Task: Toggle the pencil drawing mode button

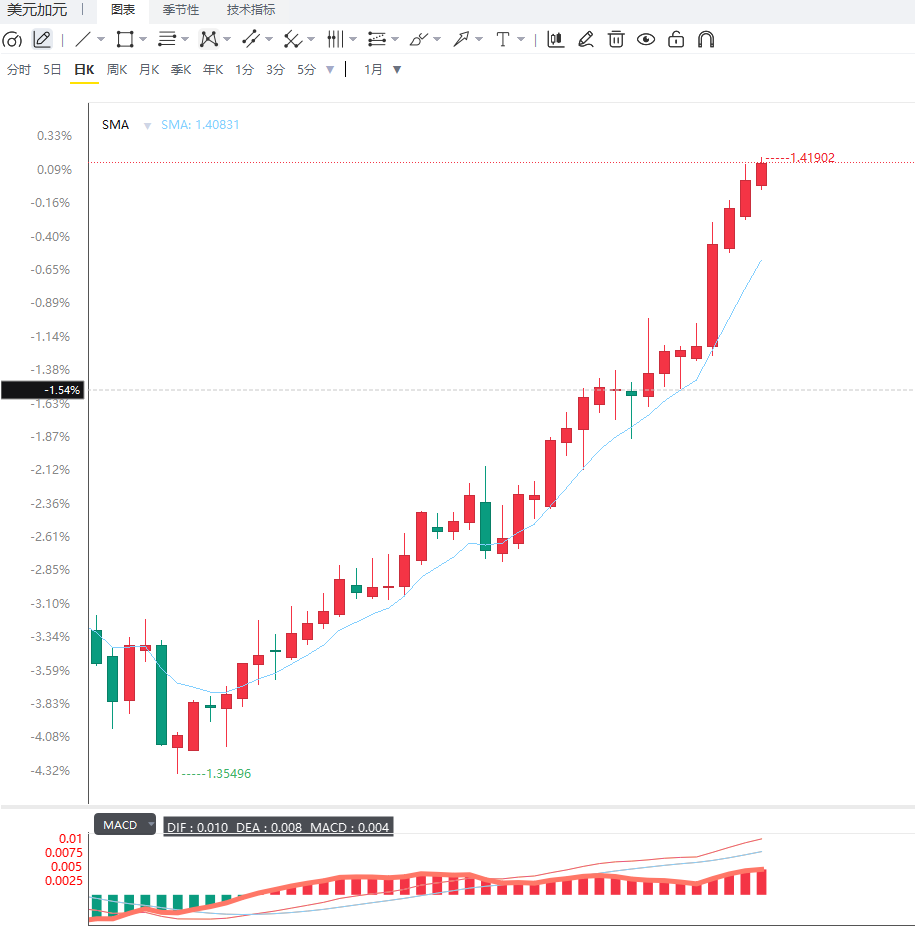Action: [42, 39]
